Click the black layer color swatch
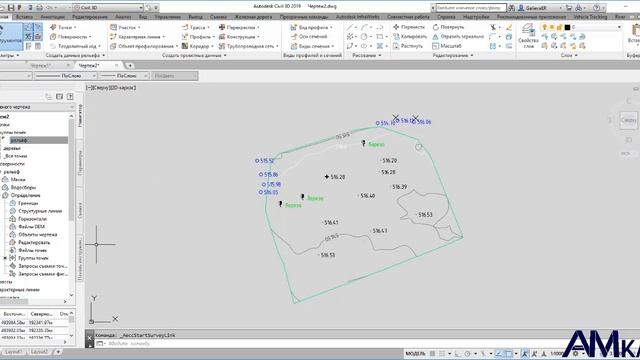The width and height of the screenshot is (640, 360). click(567, 27)
